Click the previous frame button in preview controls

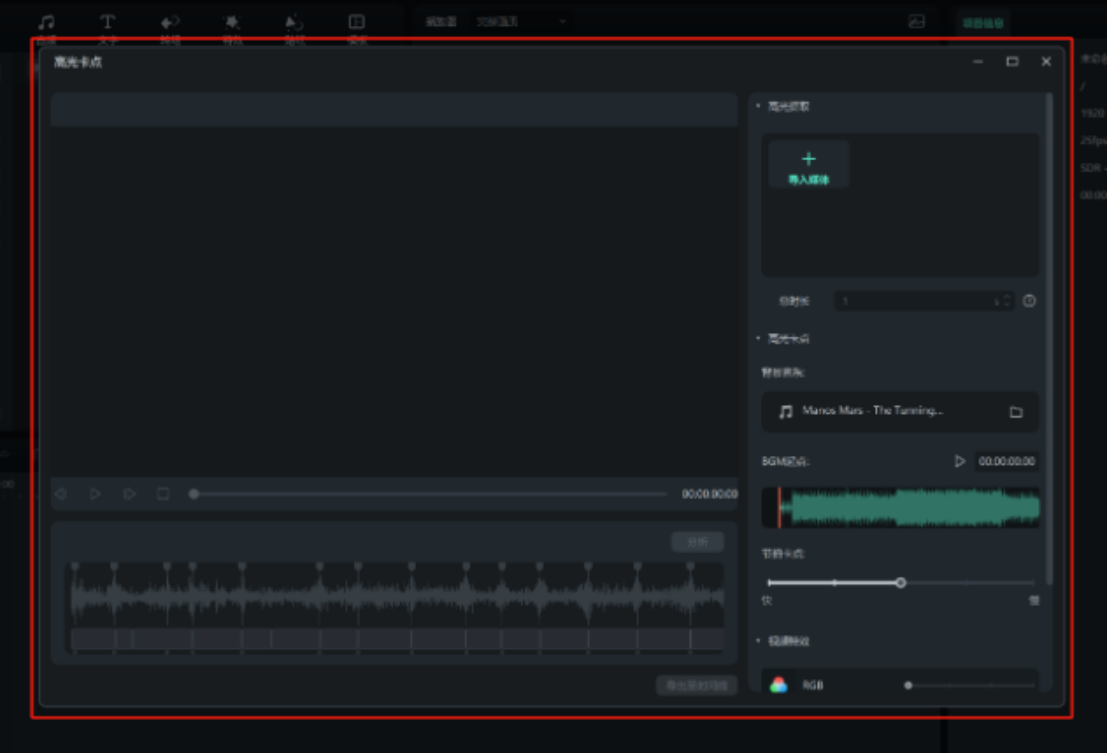point(61,494)
